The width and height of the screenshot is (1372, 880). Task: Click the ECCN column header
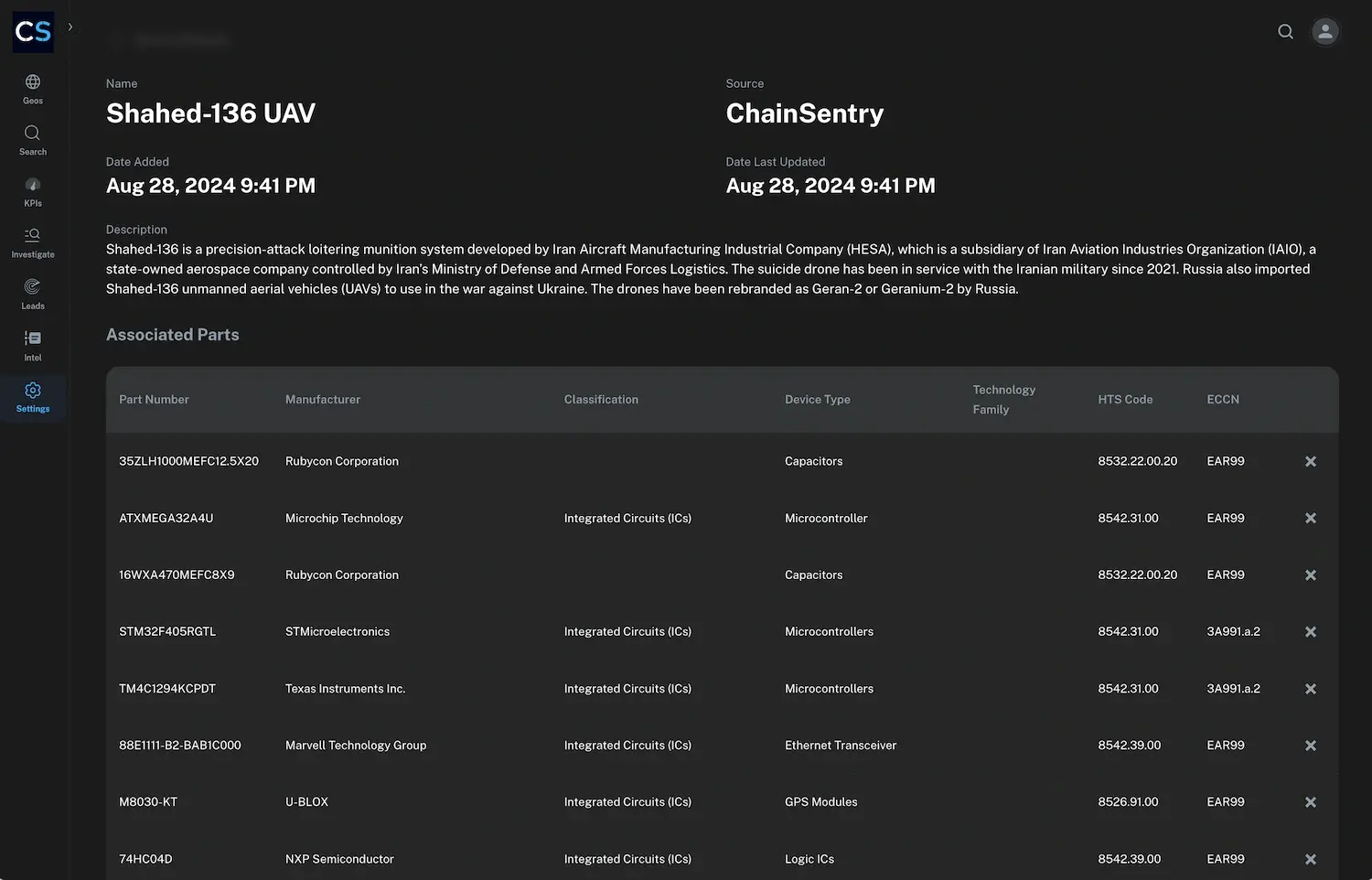1223,400
